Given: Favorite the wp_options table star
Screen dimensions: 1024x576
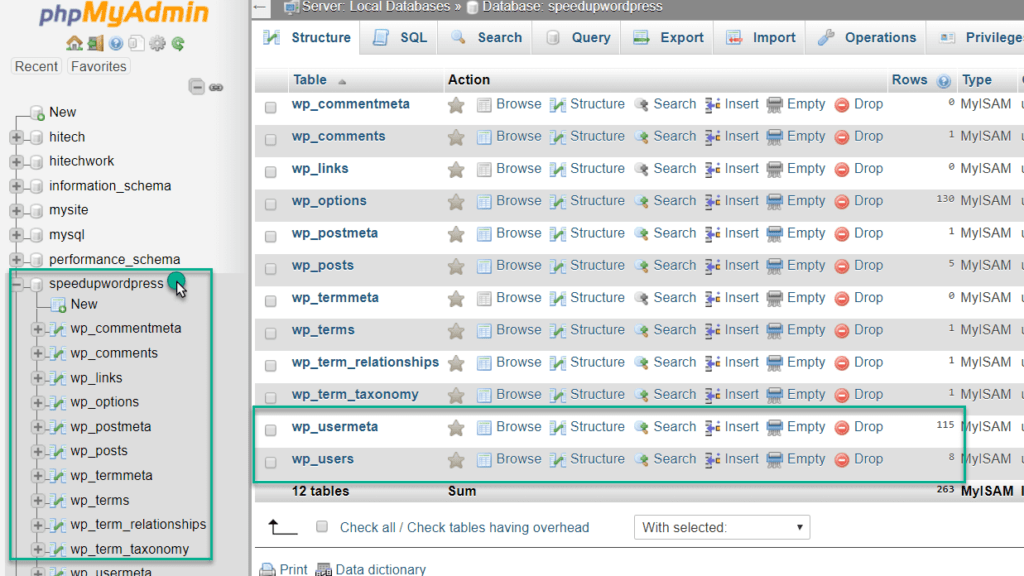Looking at the screenshot, I should (x=456, y=201).
